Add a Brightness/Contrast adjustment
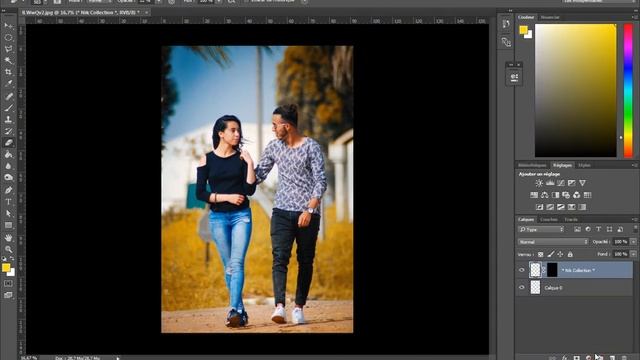Screen dimensions: 640x360 coord(539,183)
